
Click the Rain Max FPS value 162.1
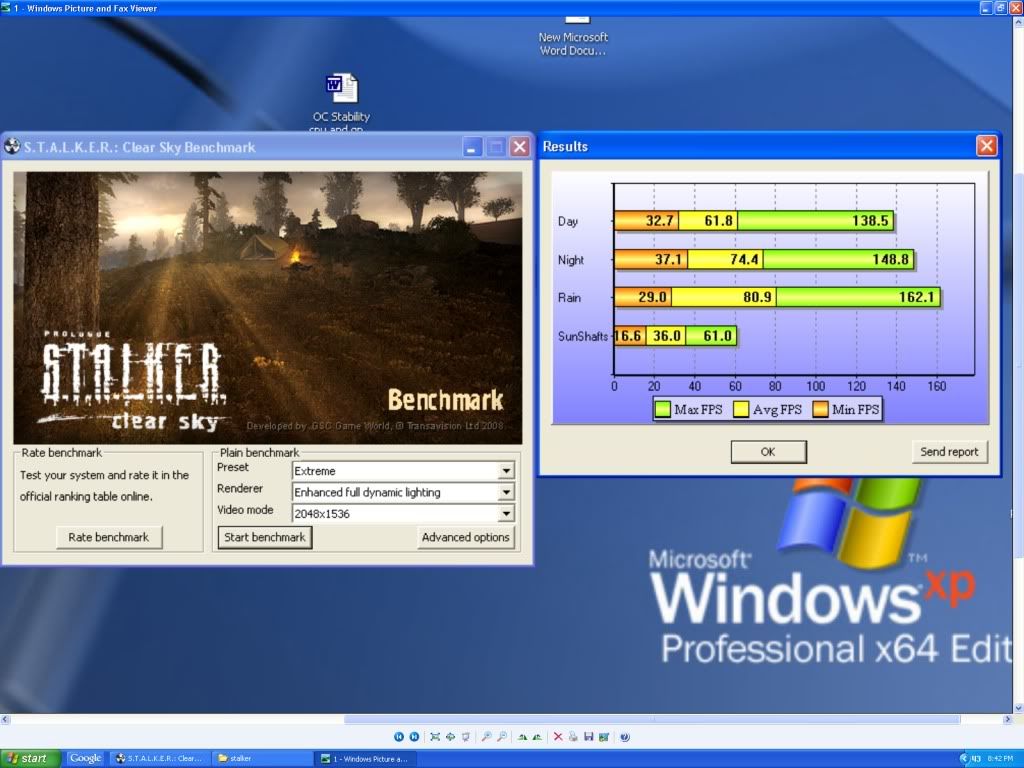pyautogui.click(x=916, y=297)
